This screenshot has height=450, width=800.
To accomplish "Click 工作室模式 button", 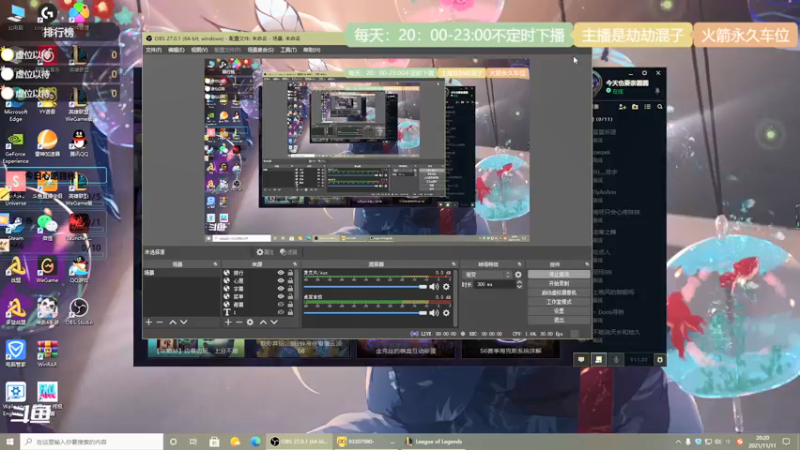I will tap(559, 302).
